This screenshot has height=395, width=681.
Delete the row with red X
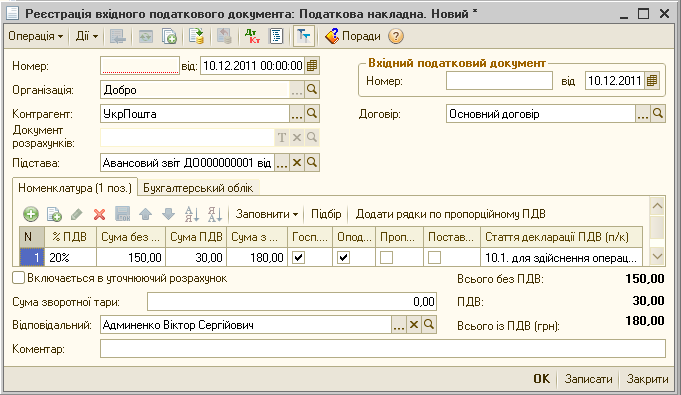coord(99,214)
